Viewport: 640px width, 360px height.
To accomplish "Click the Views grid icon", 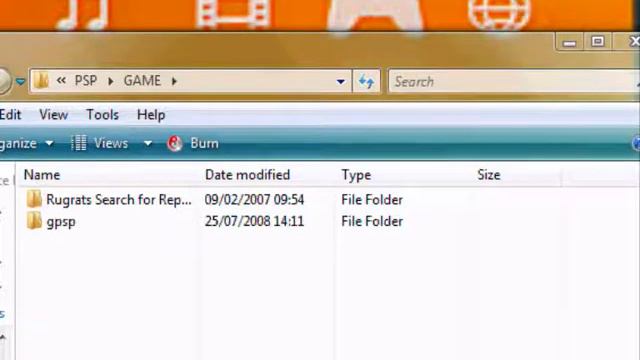I will tap(79, 143).
